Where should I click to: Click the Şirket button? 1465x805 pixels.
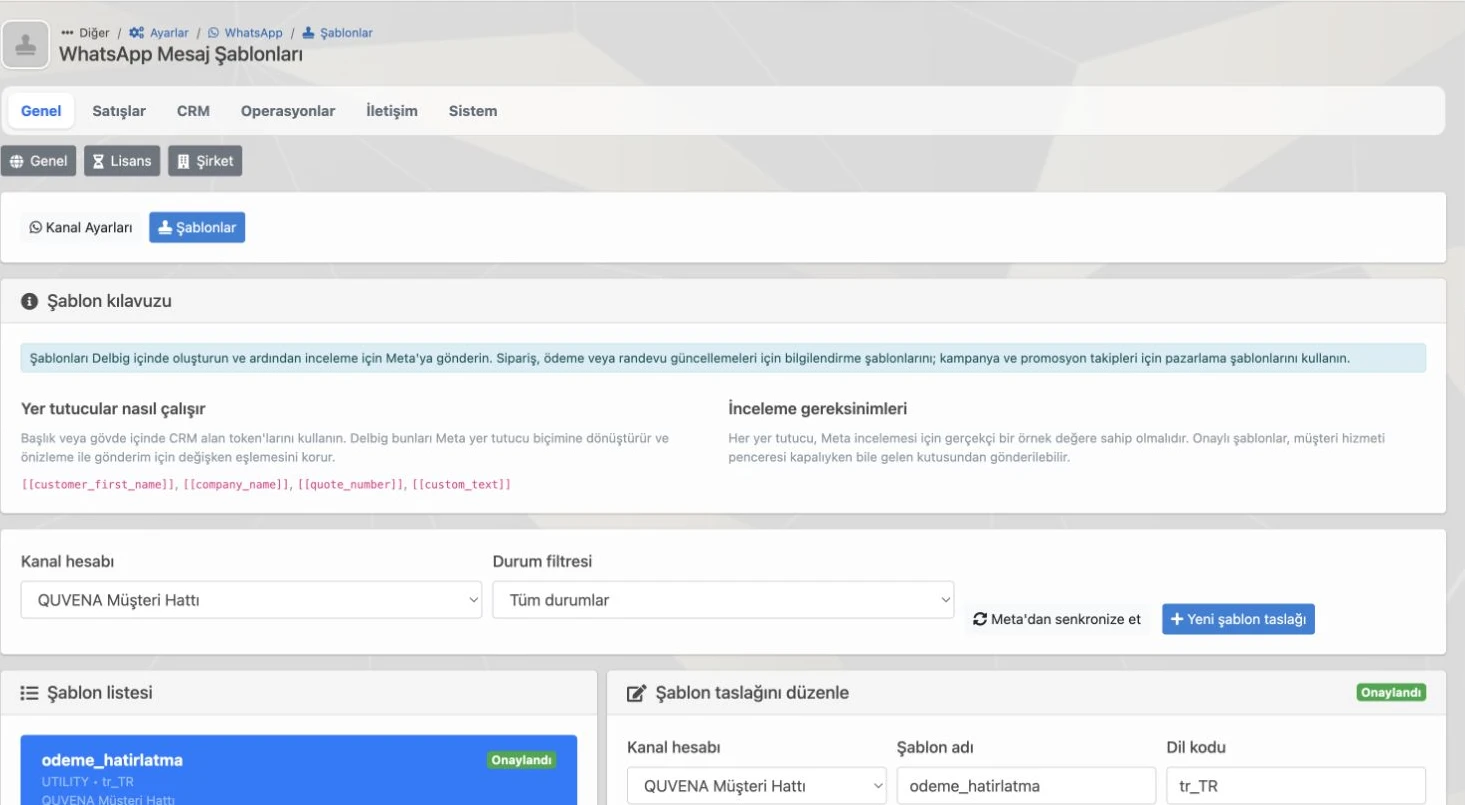tap(205, 161)
